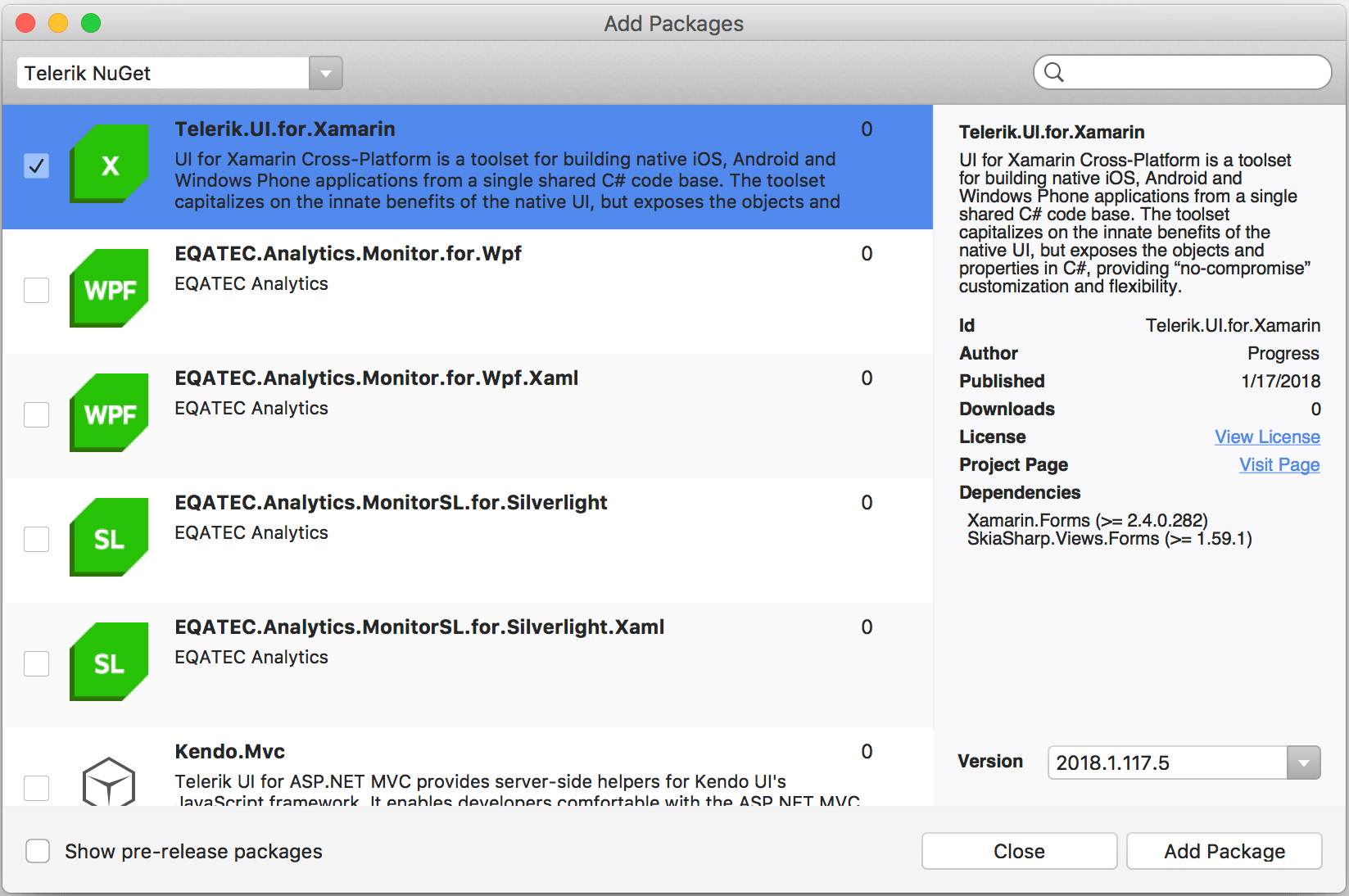Image resolution: width=1349 pixels, height=896 pixels.
Task: Click the SkiaSharp.Views.Forms (>= 1.59.1) dependency
Action: click(x=1110, y=539)
